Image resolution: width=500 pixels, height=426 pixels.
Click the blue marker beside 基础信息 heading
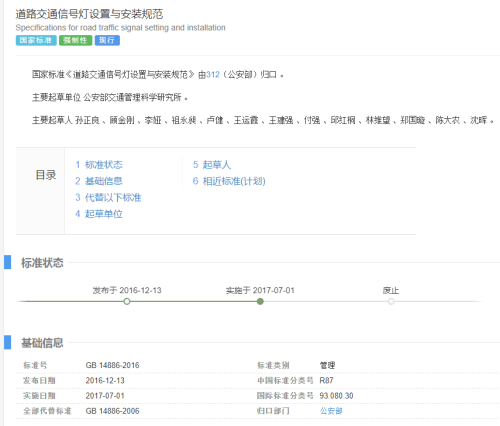click(7, 342)
